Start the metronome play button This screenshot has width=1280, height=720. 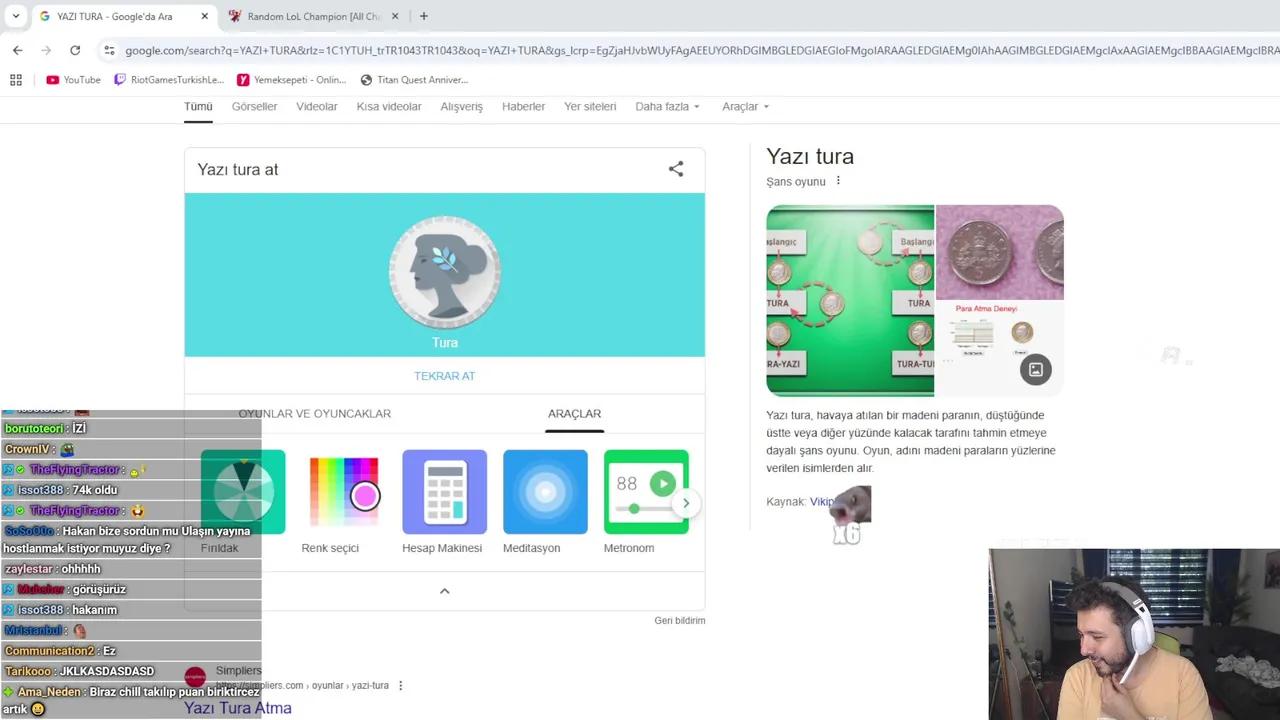click(x=663, y=484)
